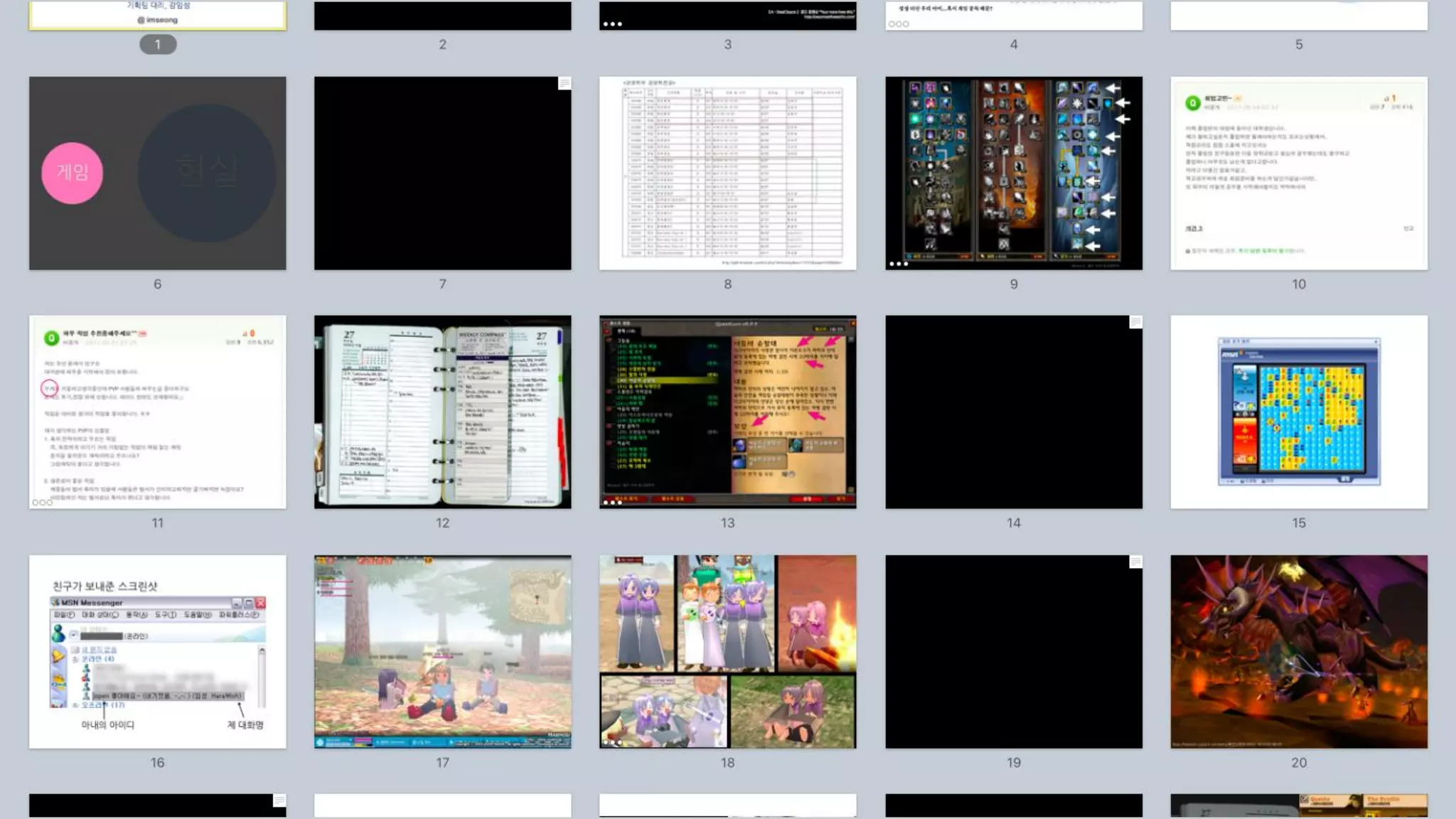Viewport: 1456px width, 819px height.
Task: Click build dots indicator on slide 4
Action: 898,24
